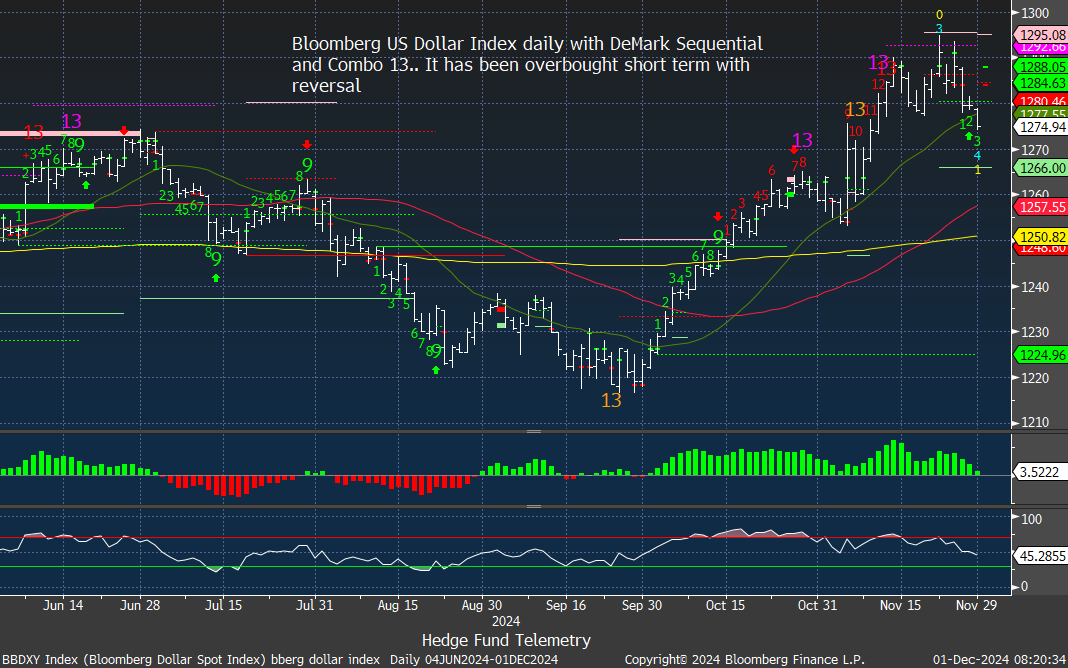
Task: Click the green 1288.05 price label
Action: (x=1041, y=67)
